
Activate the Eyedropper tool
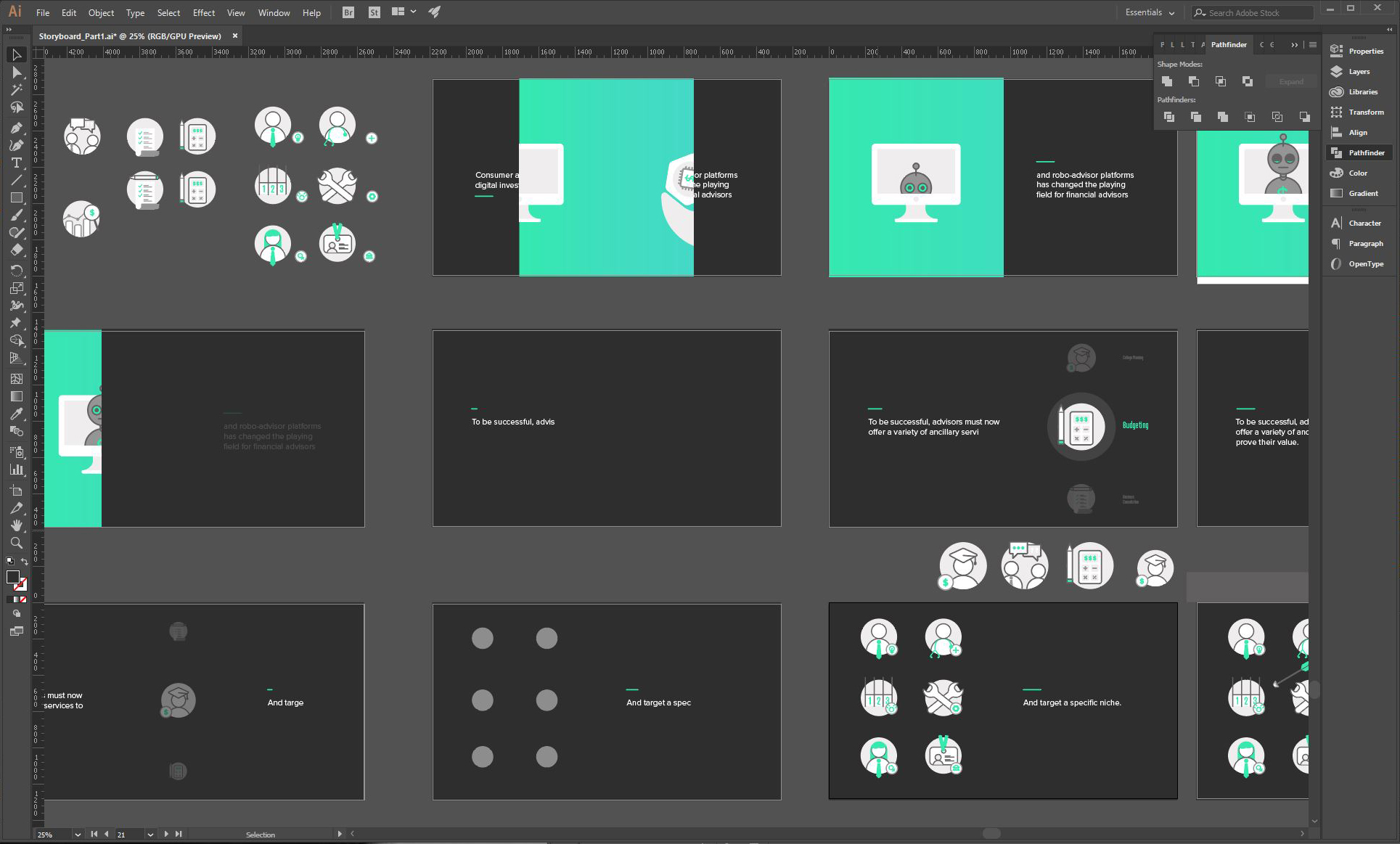(x=17, y=414)
